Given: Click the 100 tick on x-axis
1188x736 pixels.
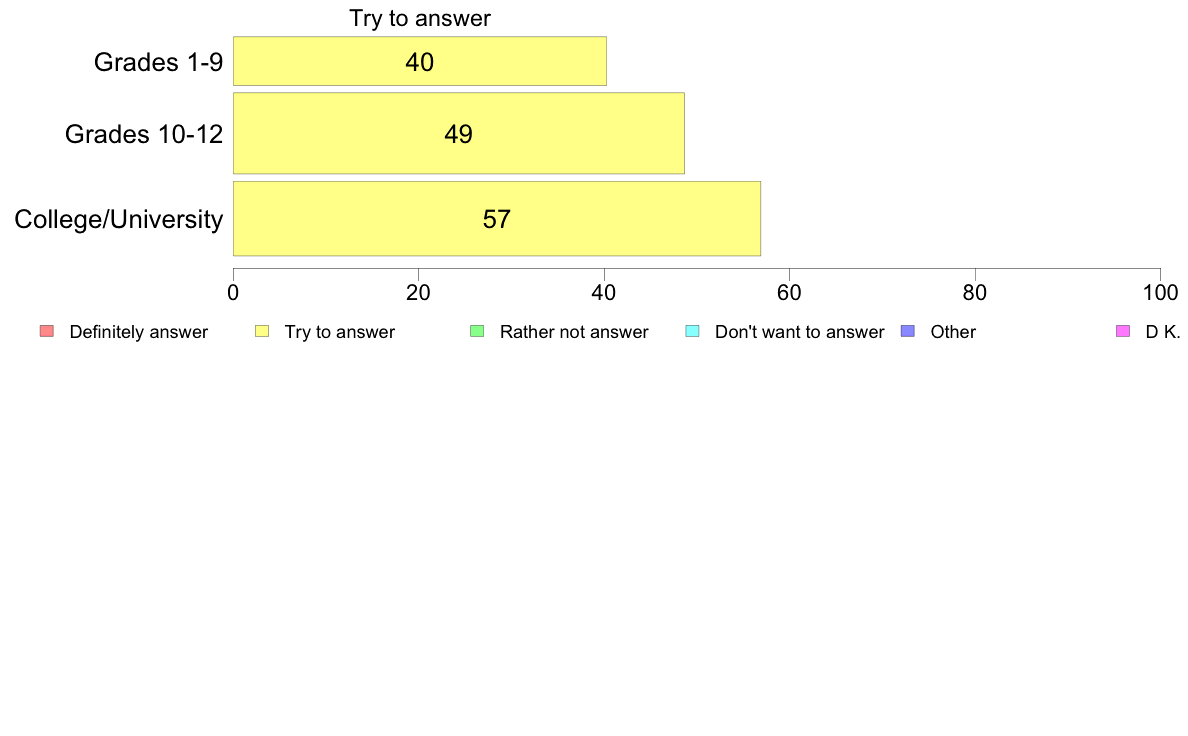Looking at the screenshot, I should pos(1160,293).
